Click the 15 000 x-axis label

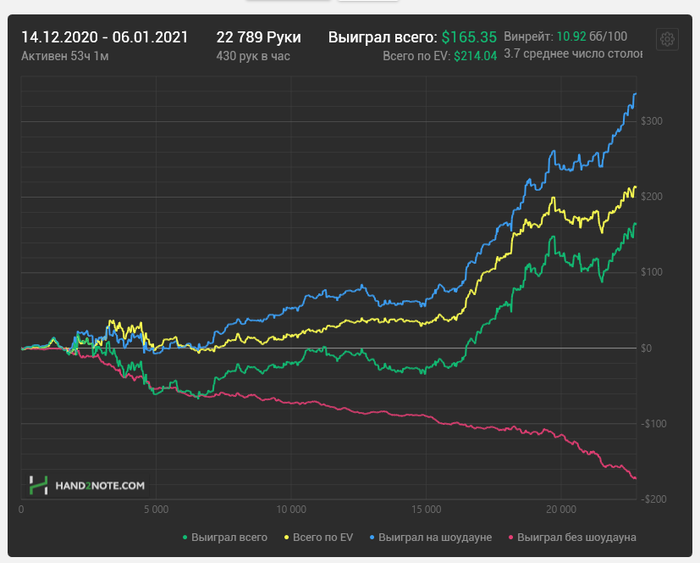pyautogui.click(x=426, y=509)
